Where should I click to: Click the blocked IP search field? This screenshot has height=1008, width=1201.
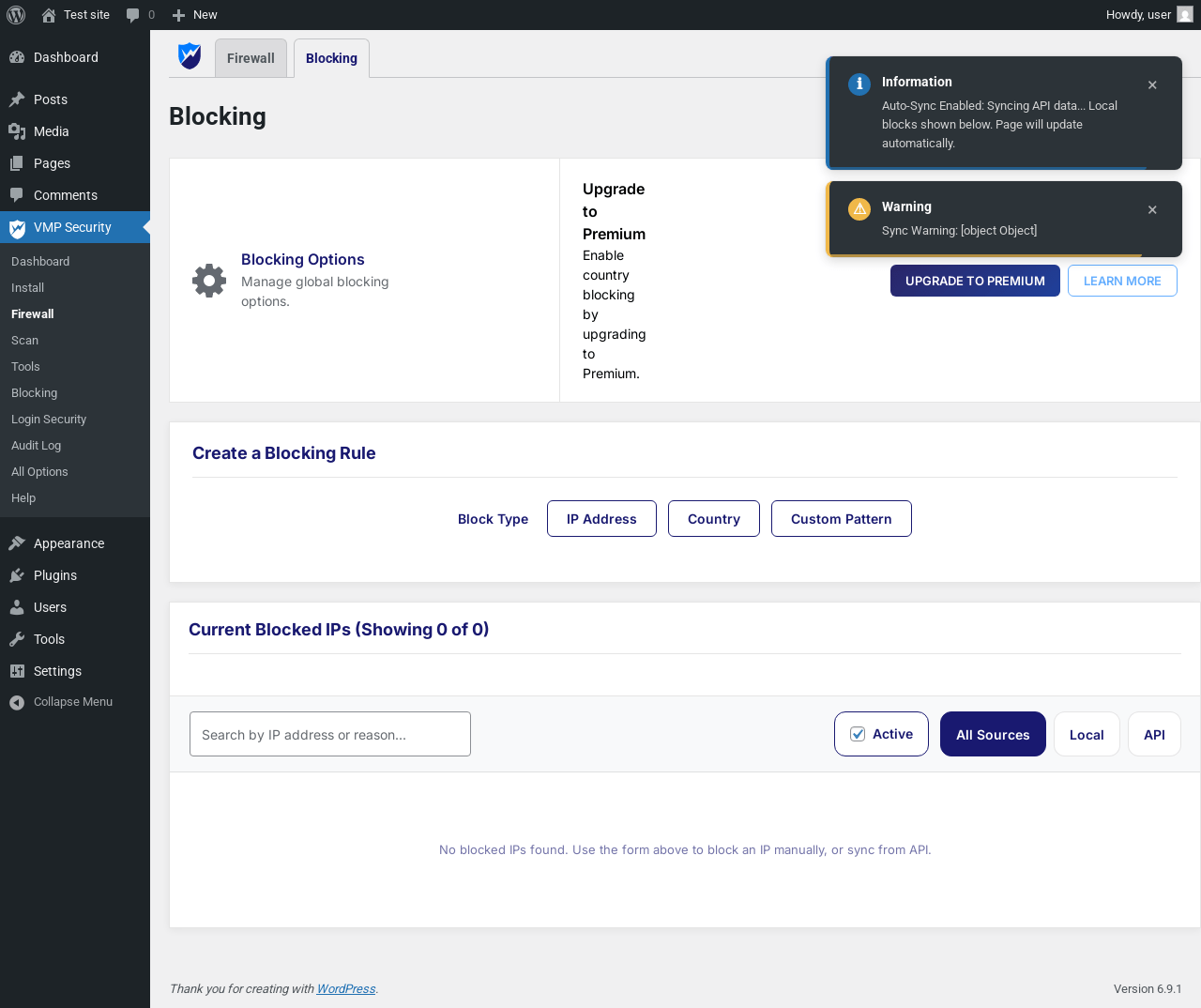[x=330, y=734]
